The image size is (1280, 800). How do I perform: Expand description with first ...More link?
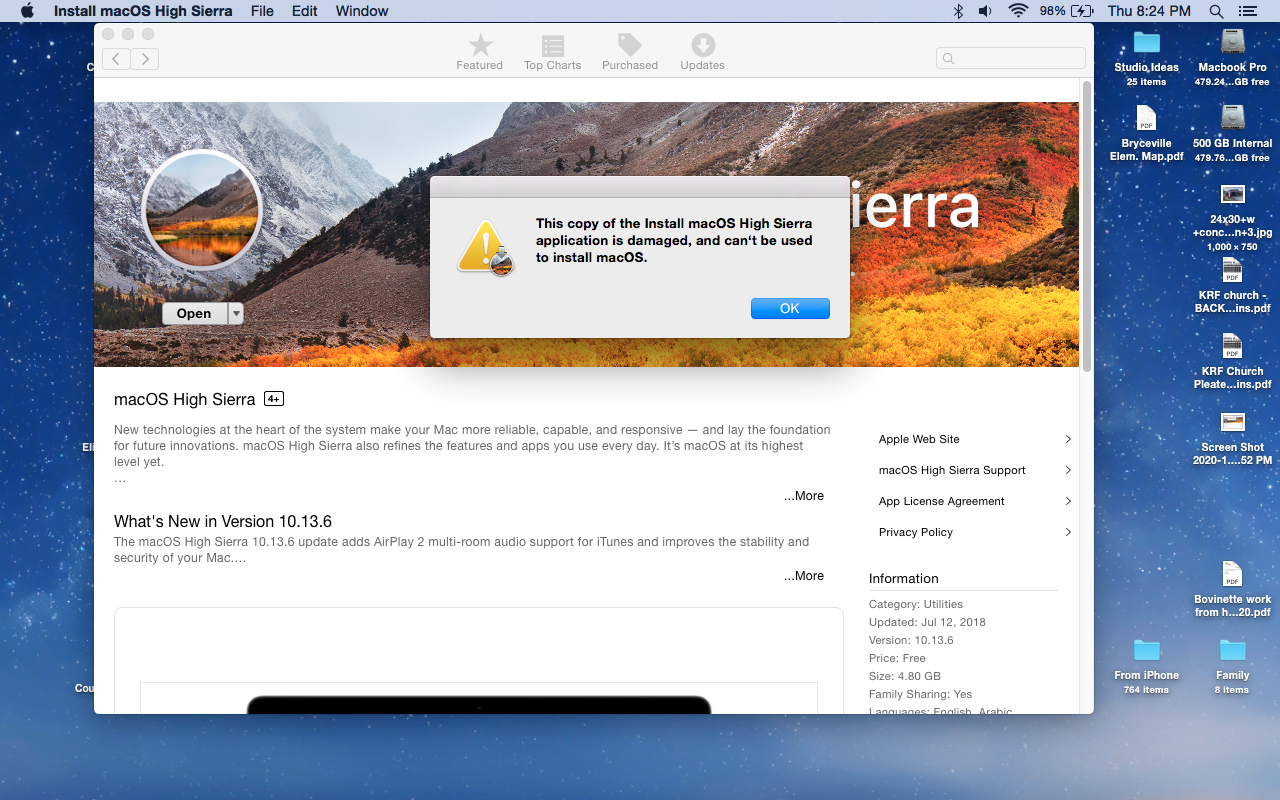tap(804, 496)
